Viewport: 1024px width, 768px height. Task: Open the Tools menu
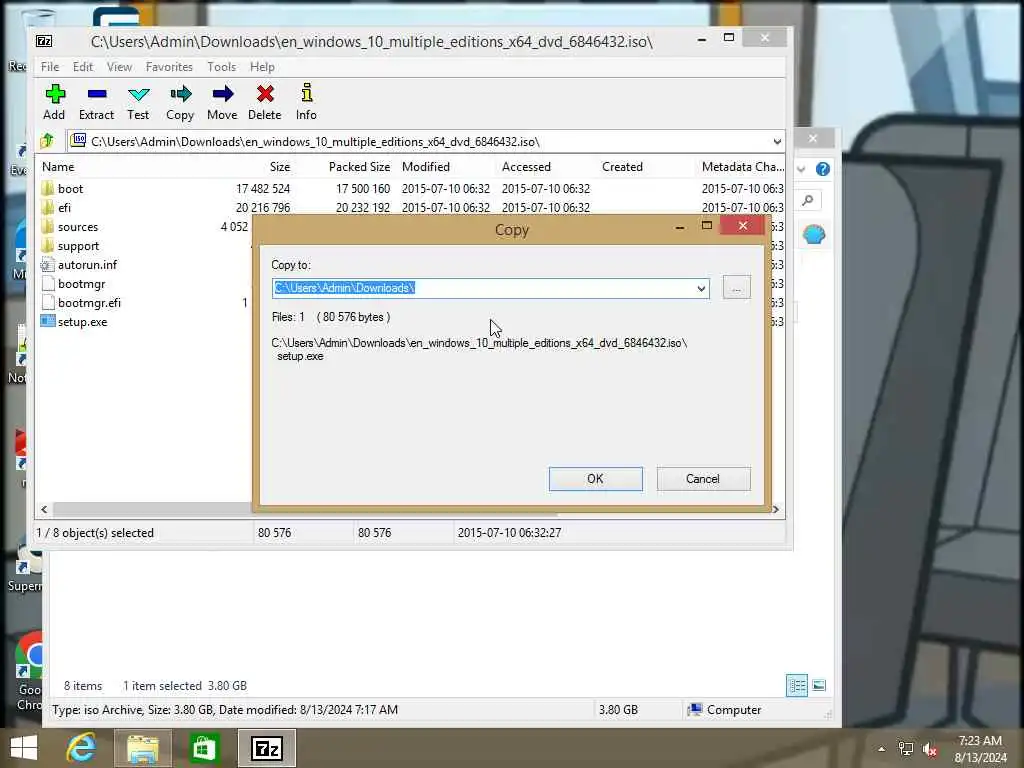coord(221,67)
